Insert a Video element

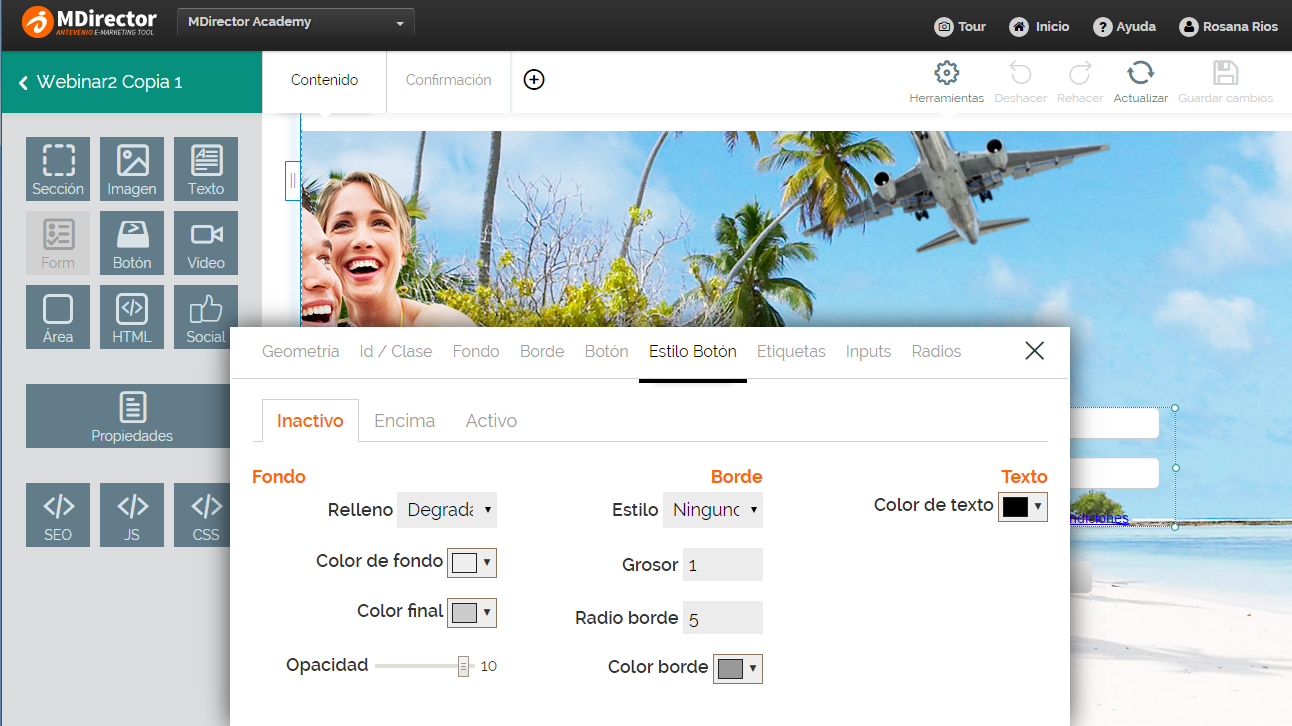point(206,243)
